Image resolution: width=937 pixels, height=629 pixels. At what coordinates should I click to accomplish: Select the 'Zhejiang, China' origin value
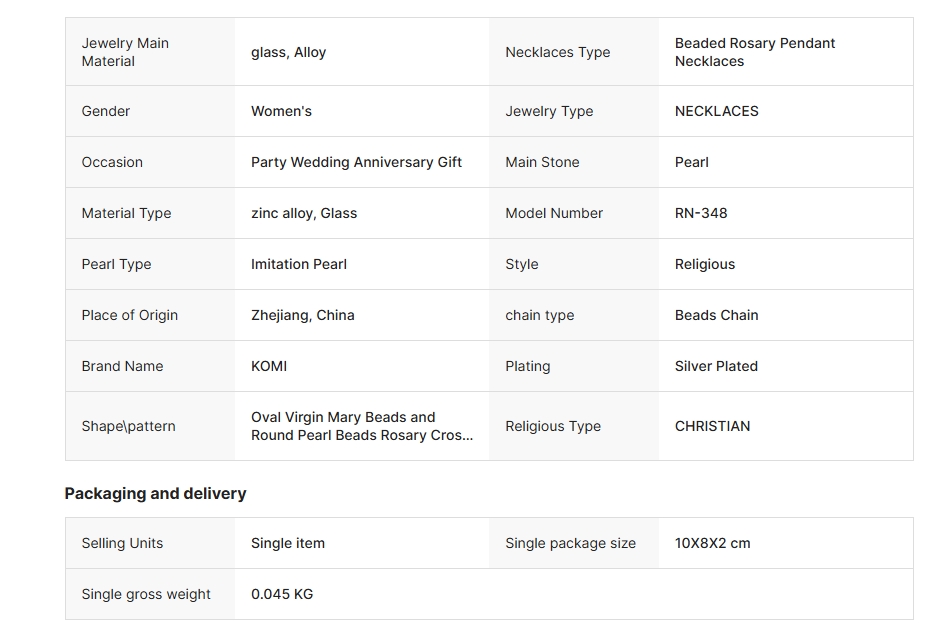[302, 315]
